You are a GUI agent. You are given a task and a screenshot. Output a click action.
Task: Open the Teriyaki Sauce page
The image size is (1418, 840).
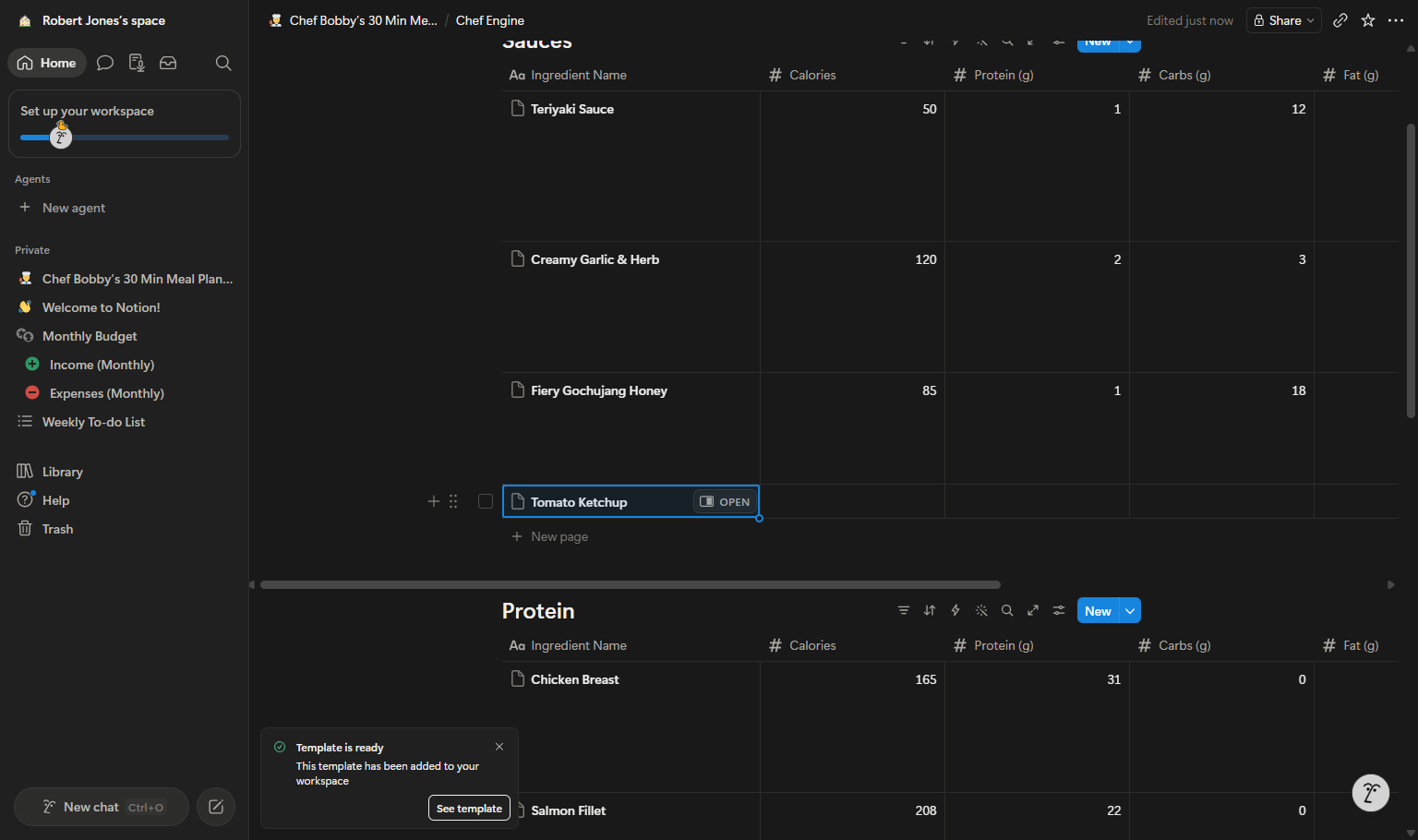pyautogui.click(x=572, y=109)
